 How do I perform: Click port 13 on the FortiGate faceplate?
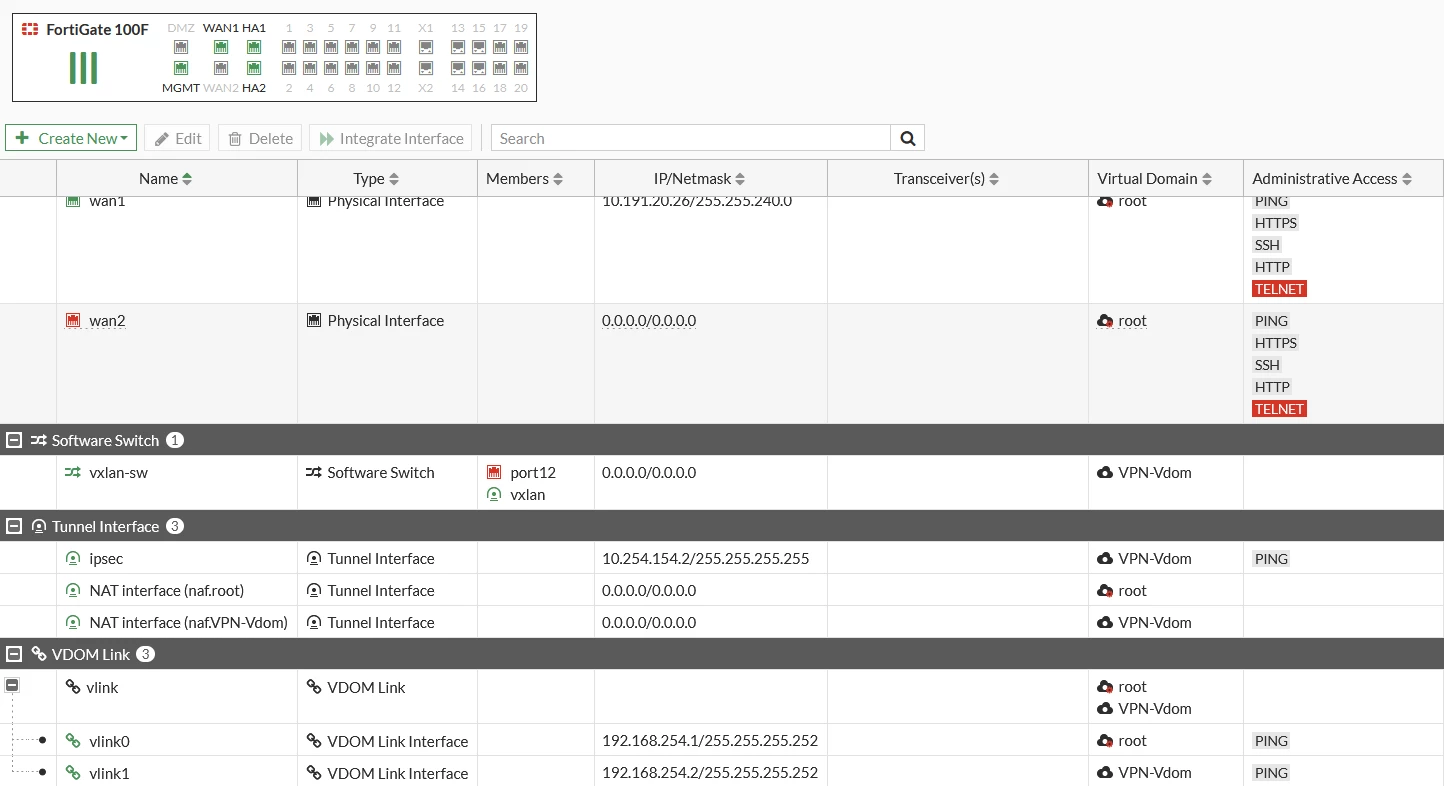click(x=458, y=47)
